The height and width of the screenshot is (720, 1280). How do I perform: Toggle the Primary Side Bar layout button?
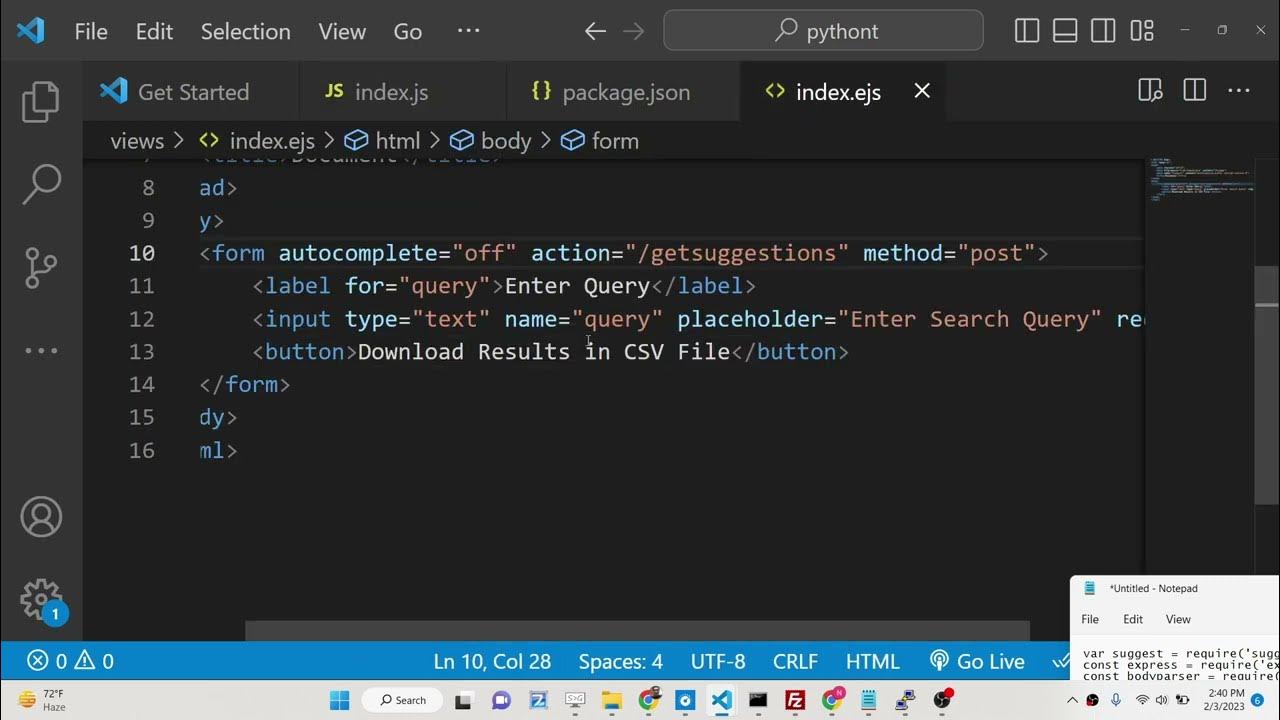(1027, 31)
